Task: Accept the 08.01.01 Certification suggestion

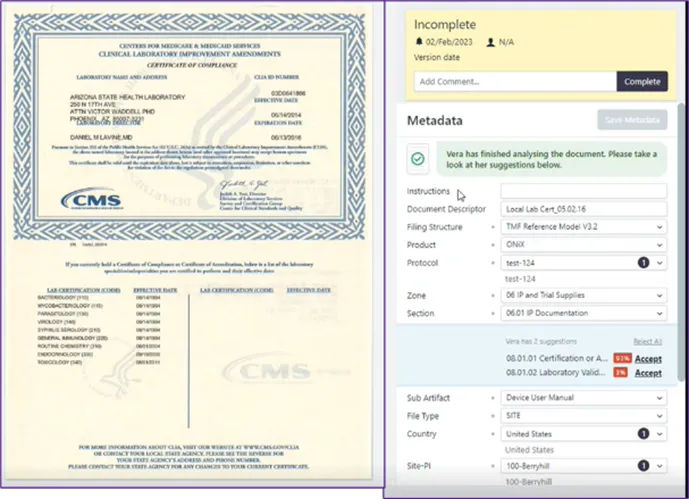Action: (x=648, y=359)
